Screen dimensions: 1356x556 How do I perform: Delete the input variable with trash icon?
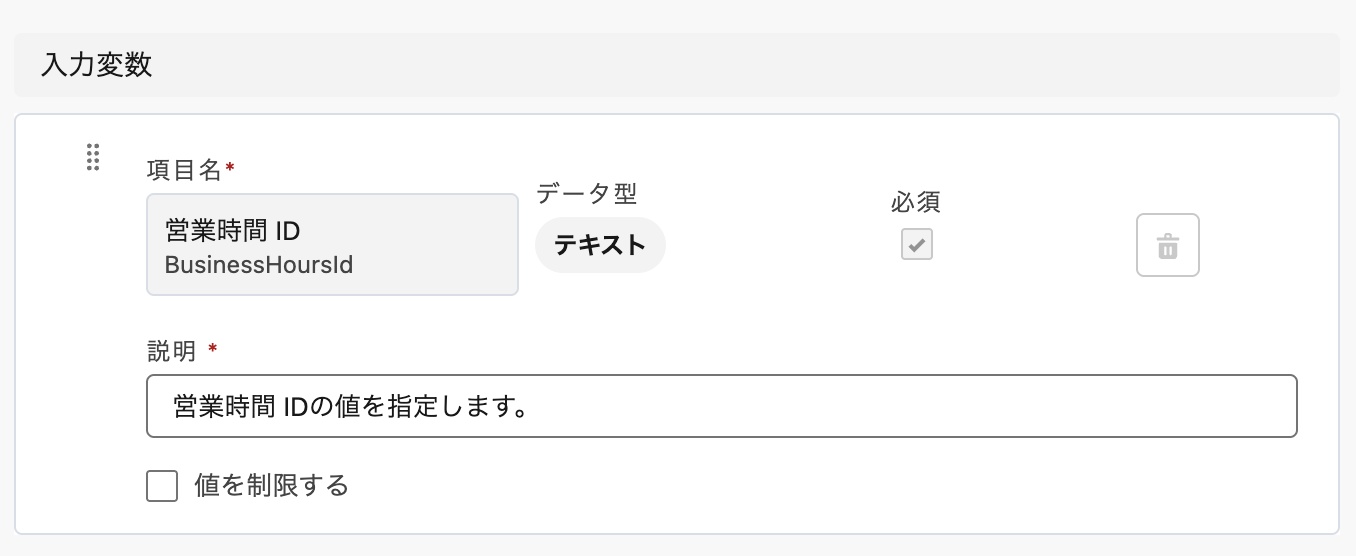coord(1167,245)
